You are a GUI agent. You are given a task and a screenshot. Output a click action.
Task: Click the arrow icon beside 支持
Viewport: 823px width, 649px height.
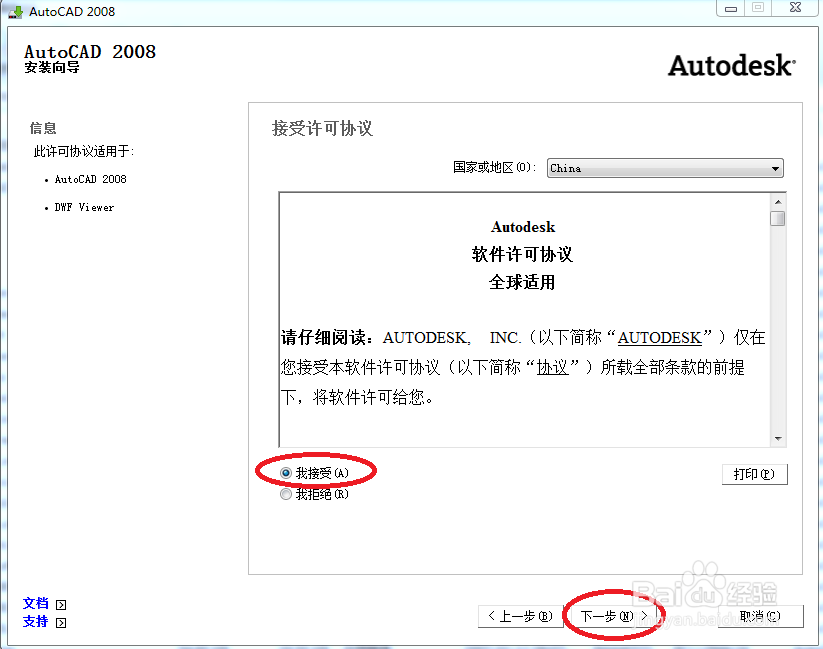click(x=61, y=623)
